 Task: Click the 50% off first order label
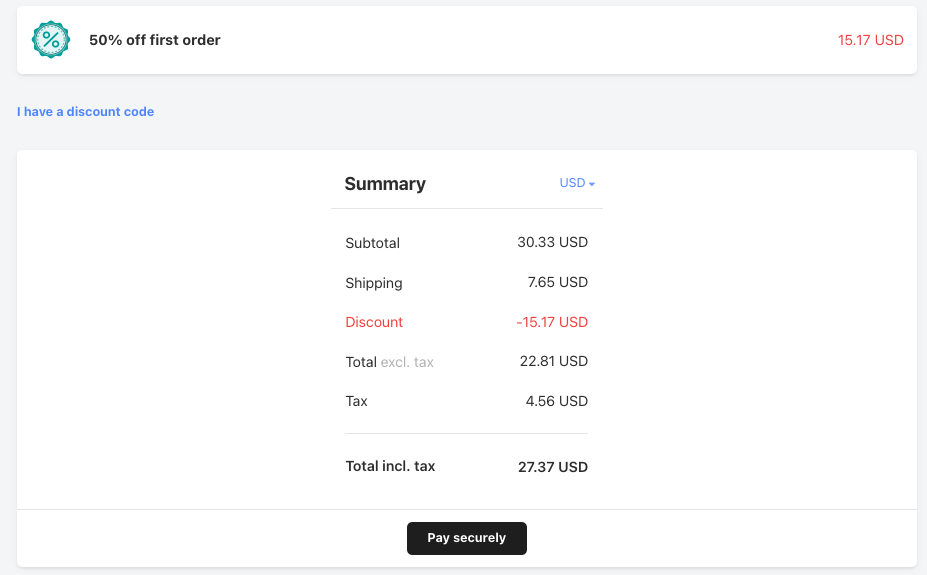tap(154, 40)
